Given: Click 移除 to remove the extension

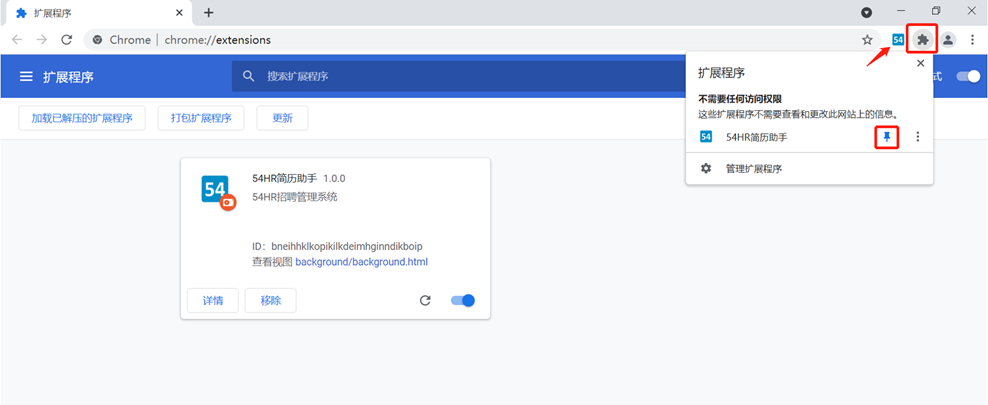Looking at the screenshot, I should pyautogui.click(x=271, y=300).
